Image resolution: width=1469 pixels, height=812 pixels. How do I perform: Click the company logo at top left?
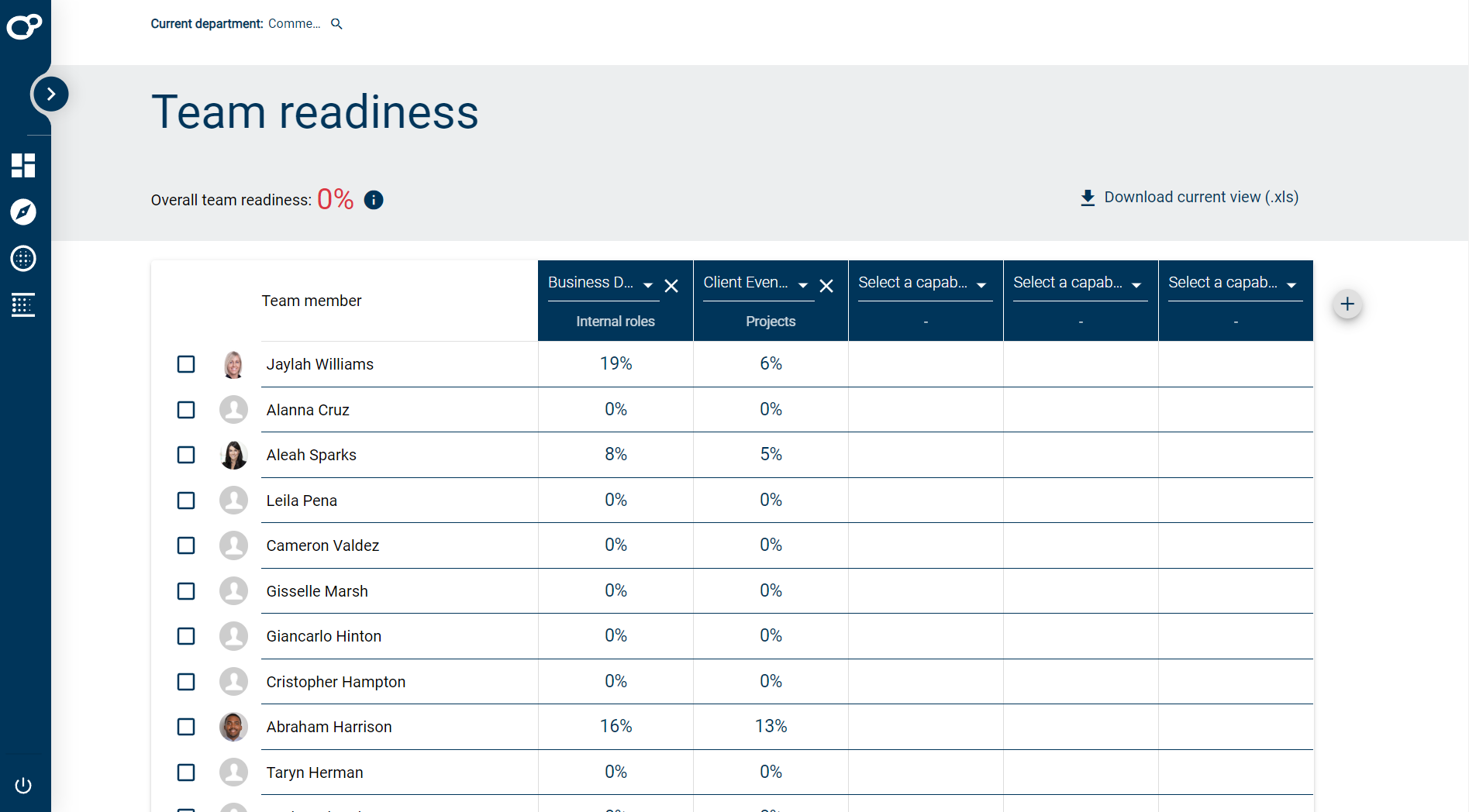click(25, 26)
